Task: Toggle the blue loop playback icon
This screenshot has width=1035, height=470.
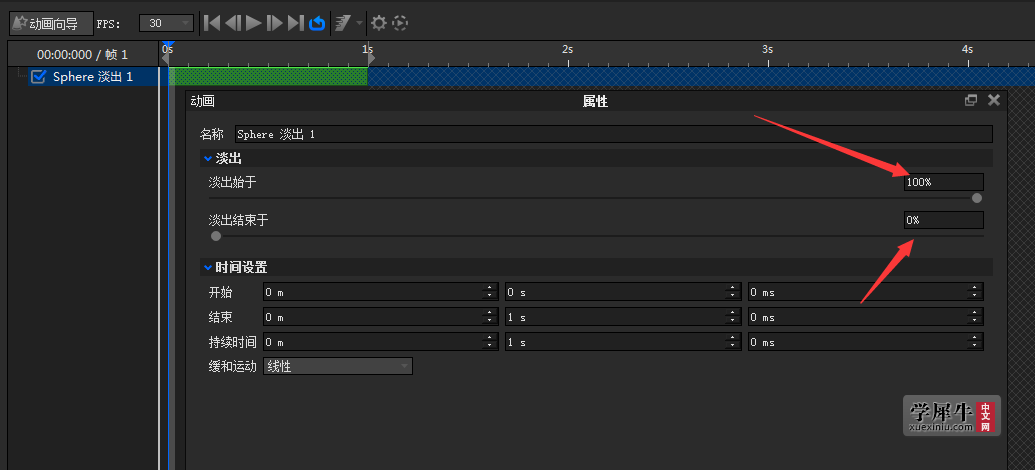Action: pos(317,24)
